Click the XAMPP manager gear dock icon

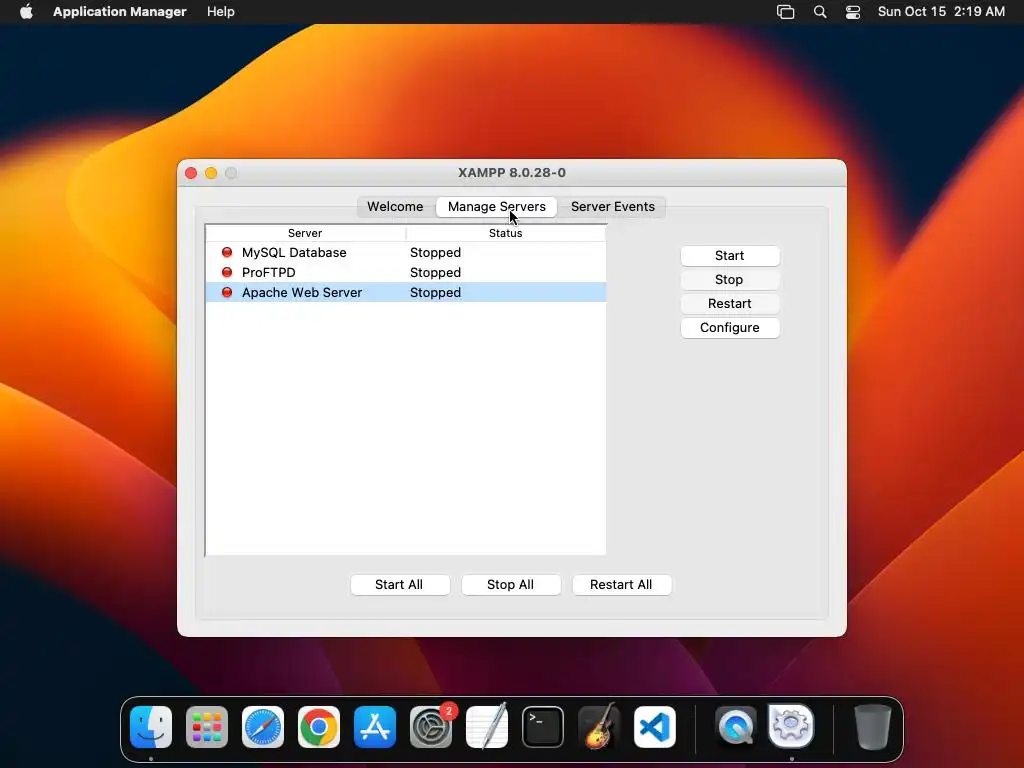click(791, 726)
